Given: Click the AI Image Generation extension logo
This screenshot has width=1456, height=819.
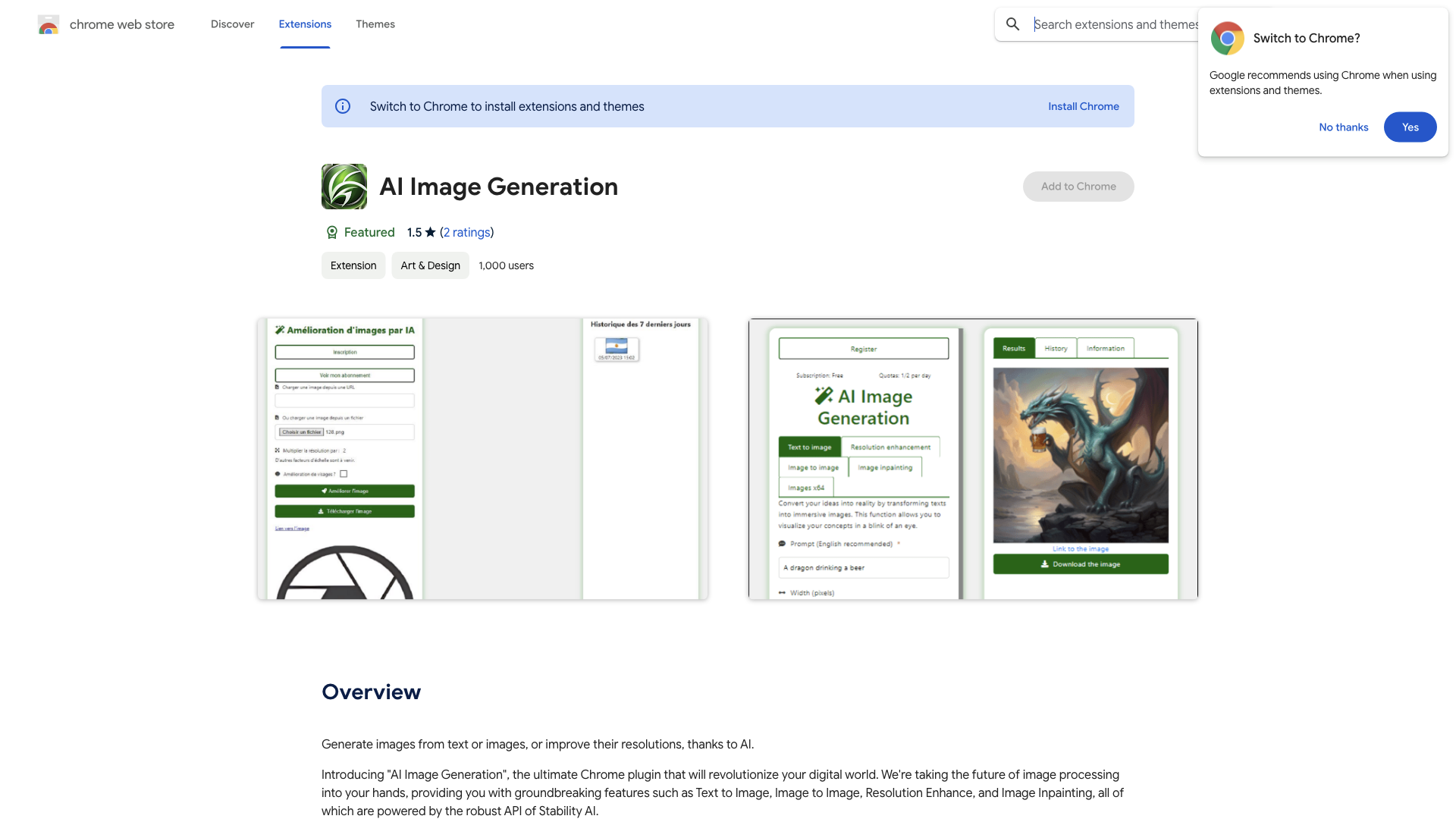Looking at the screenshot, I should click(x=344, y=187).
